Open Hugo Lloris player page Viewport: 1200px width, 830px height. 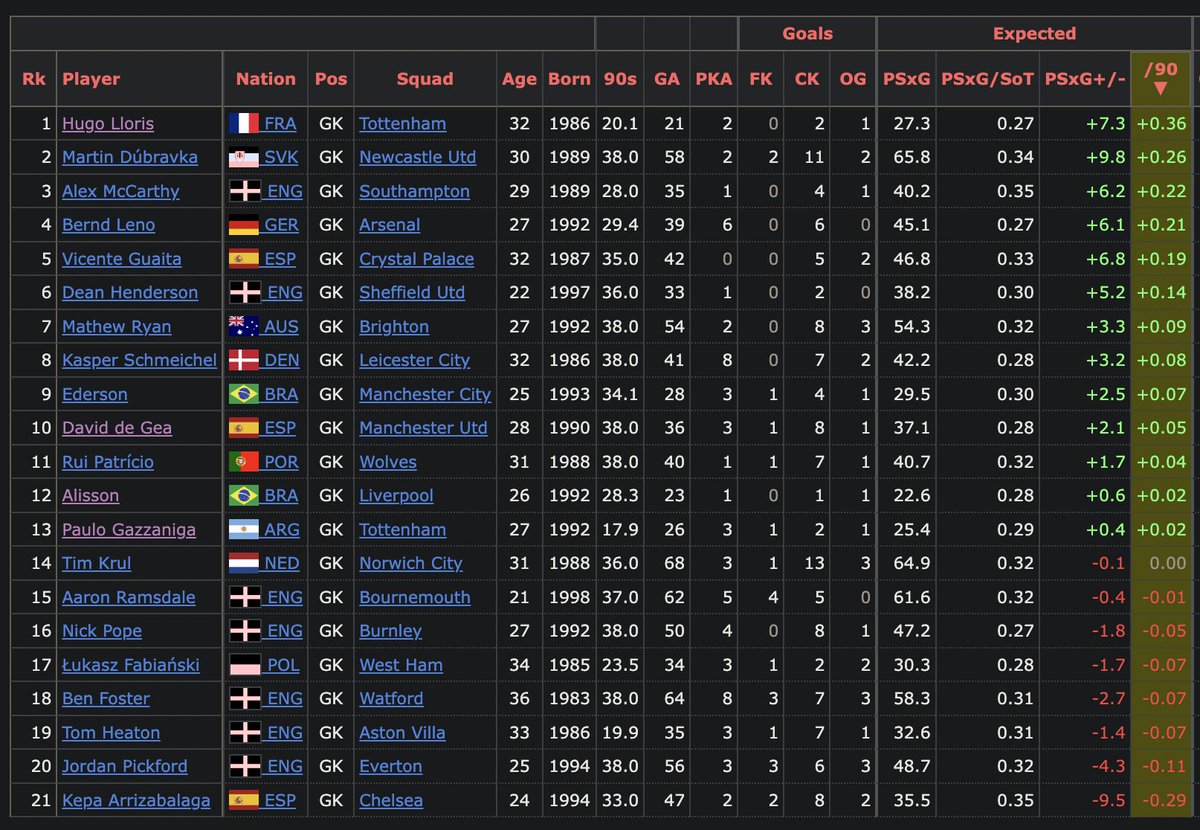pyautogui.click(x=108, y=124)
